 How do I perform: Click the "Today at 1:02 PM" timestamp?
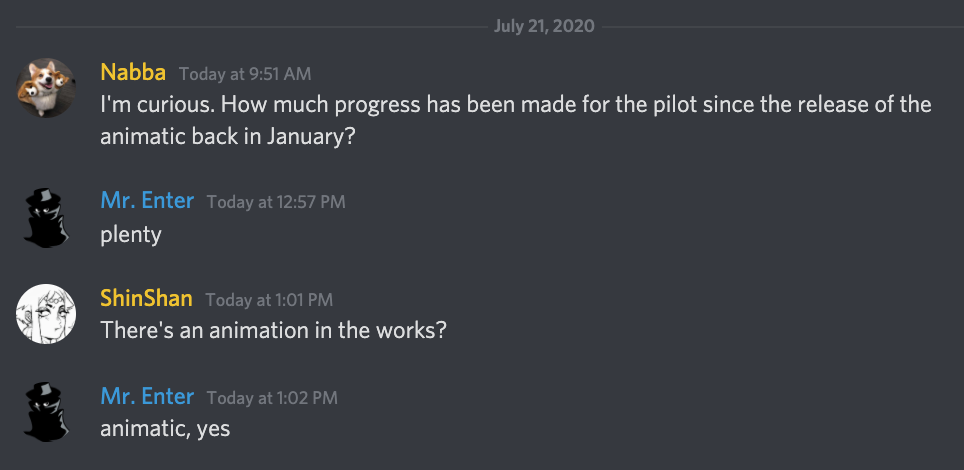click(x=272, y=398)
